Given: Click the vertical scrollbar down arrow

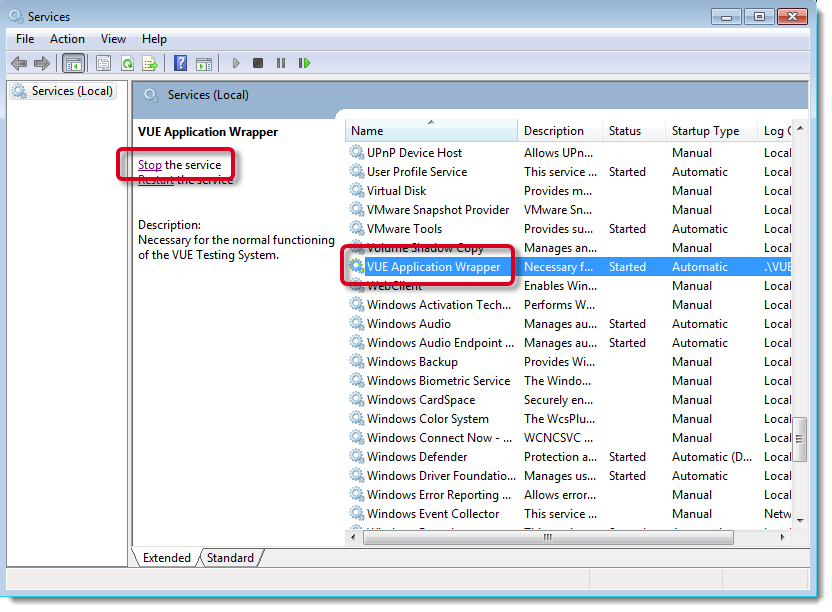Looking at the screenshot, I should pos(800,521).
